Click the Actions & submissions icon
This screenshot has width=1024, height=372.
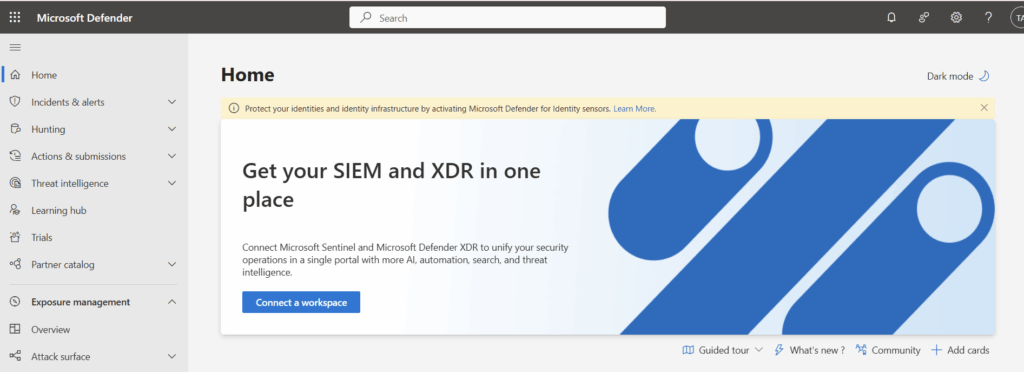coord(15,156)
